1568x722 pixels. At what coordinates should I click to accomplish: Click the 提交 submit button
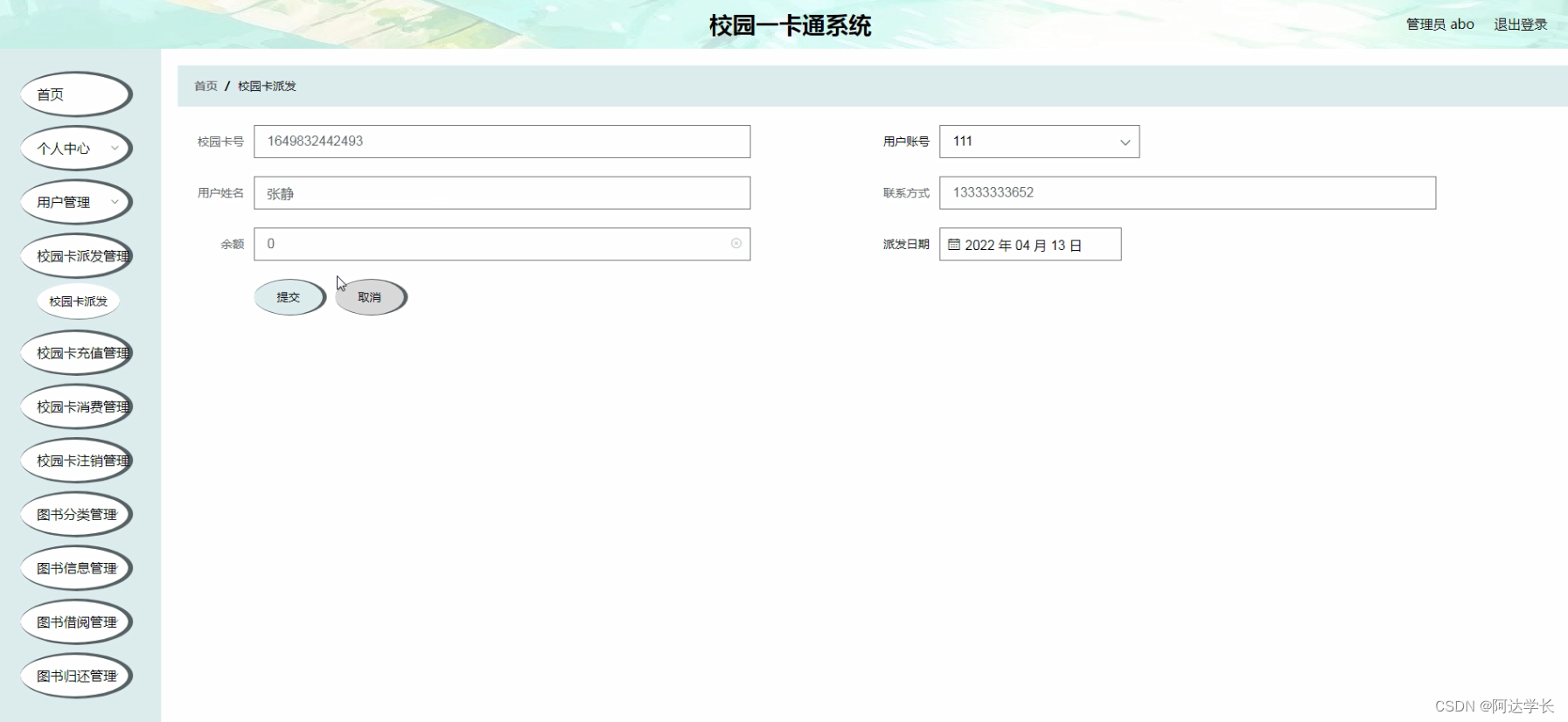pos(289,297)
